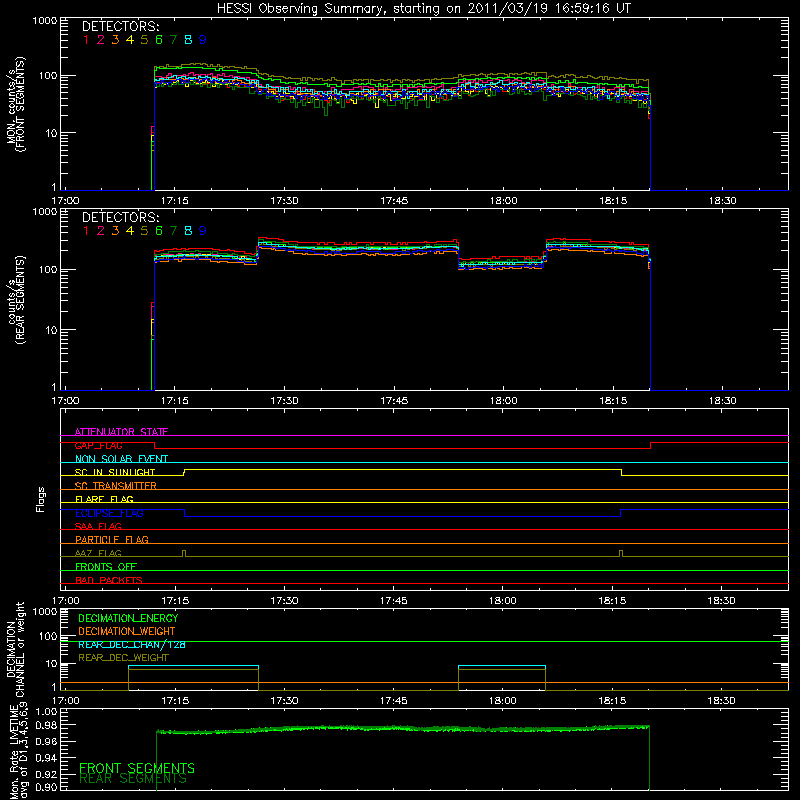Select cyan detector 8 in the front segments legend

click(x=188, y=40)
